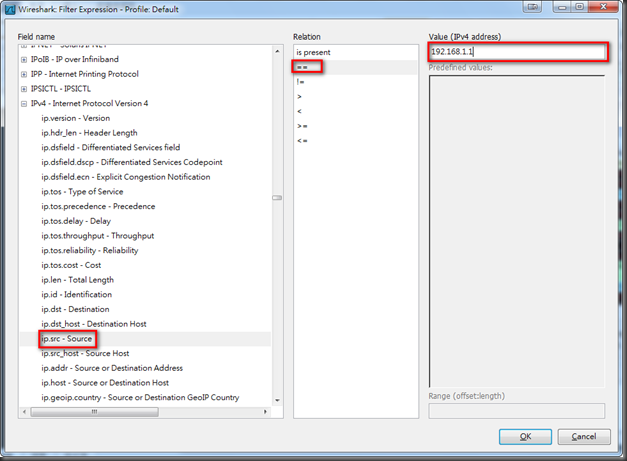This screenshot has width=627, height=461.
Task: Close the Filter Expression dialog window
Action: click(x=604, y=7)
